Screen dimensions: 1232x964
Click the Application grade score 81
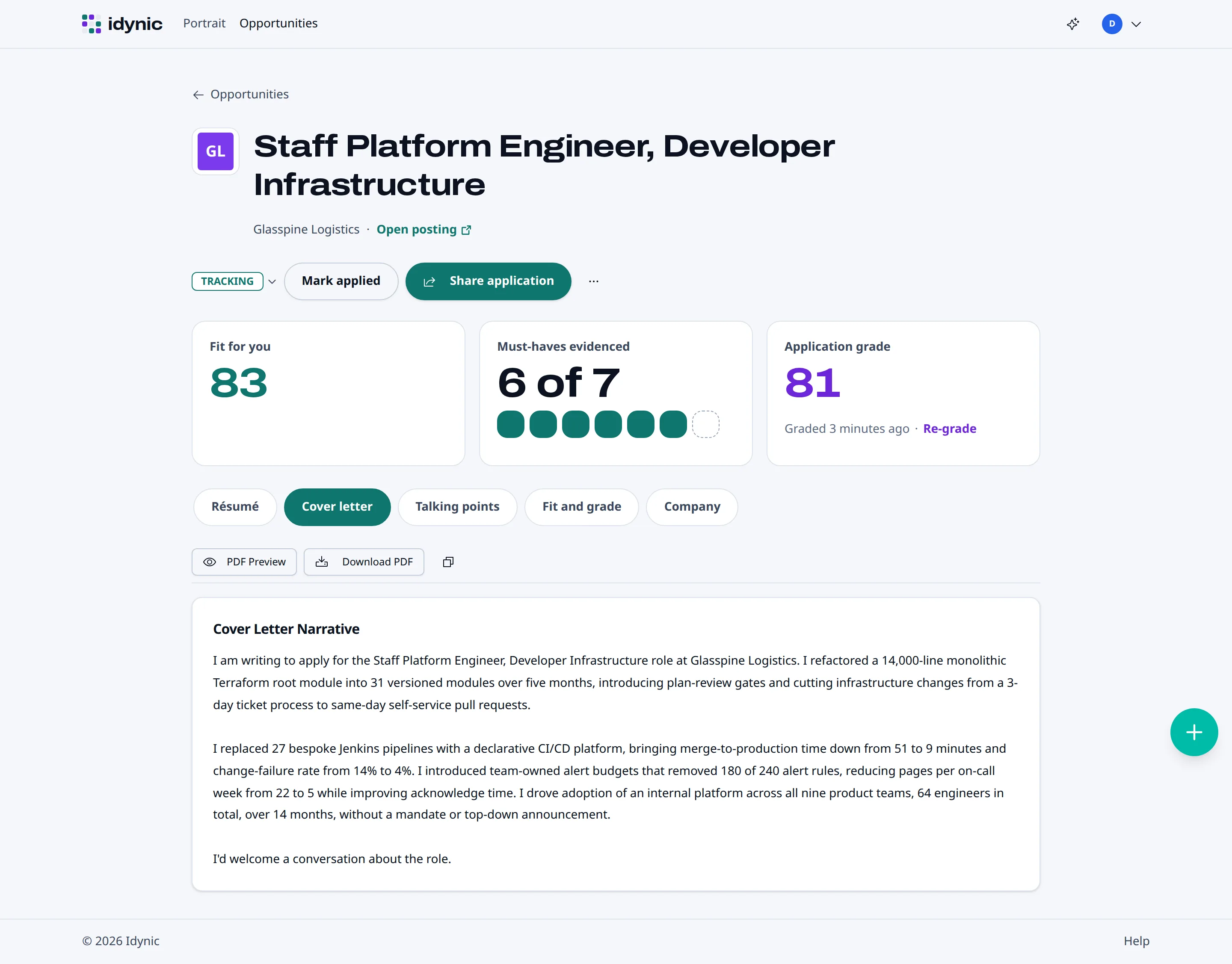pos(812,383)
